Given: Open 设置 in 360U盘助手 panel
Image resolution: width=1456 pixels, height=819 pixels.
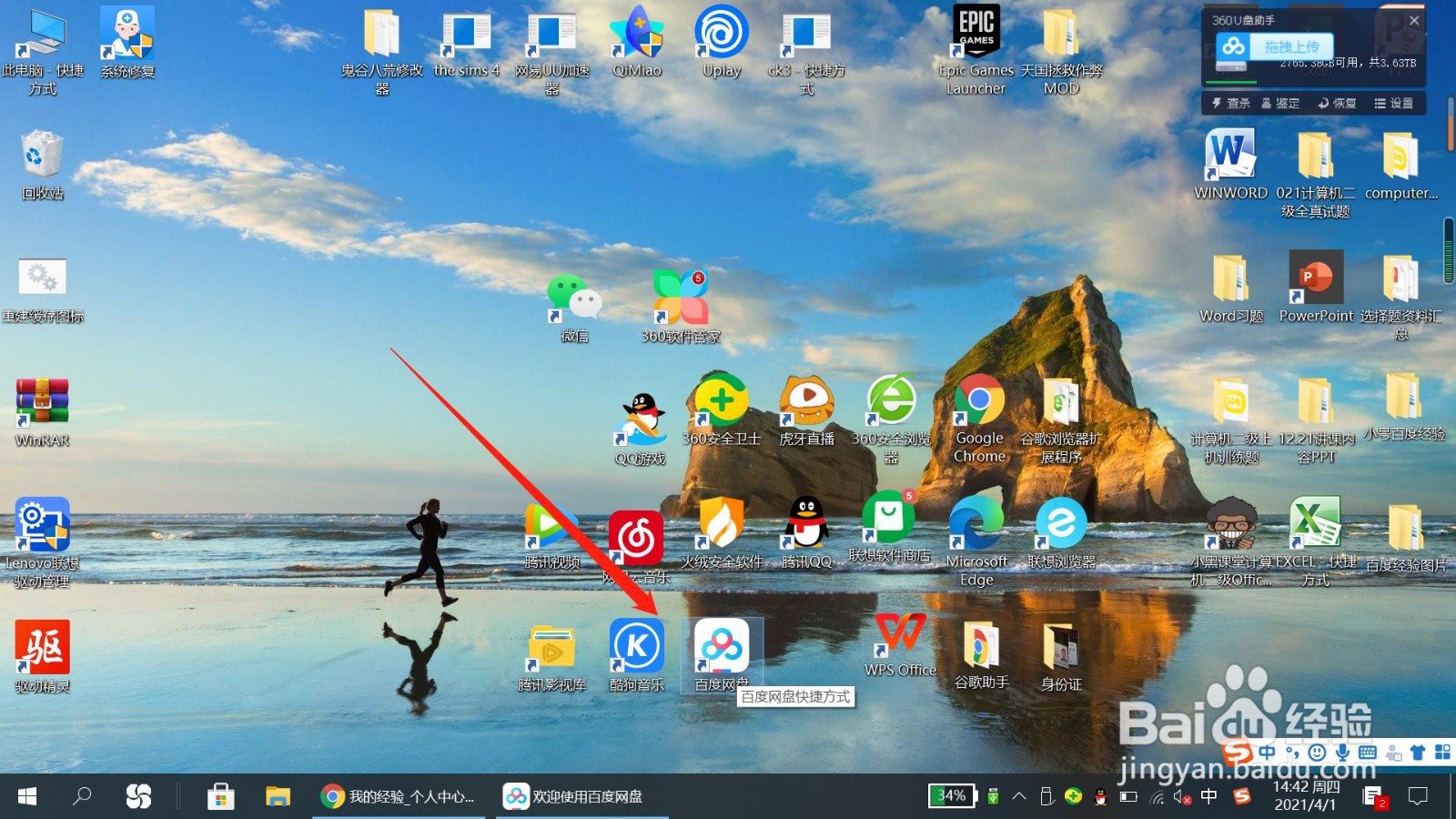Looking at the screenshot, I should (x=1394, y=104).
